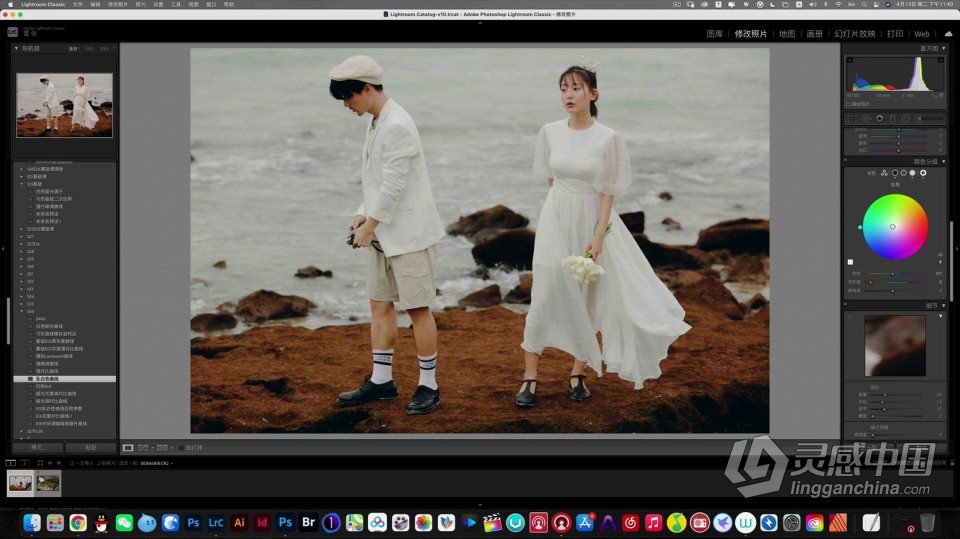Select the radial filter tool

click(906, 118)
